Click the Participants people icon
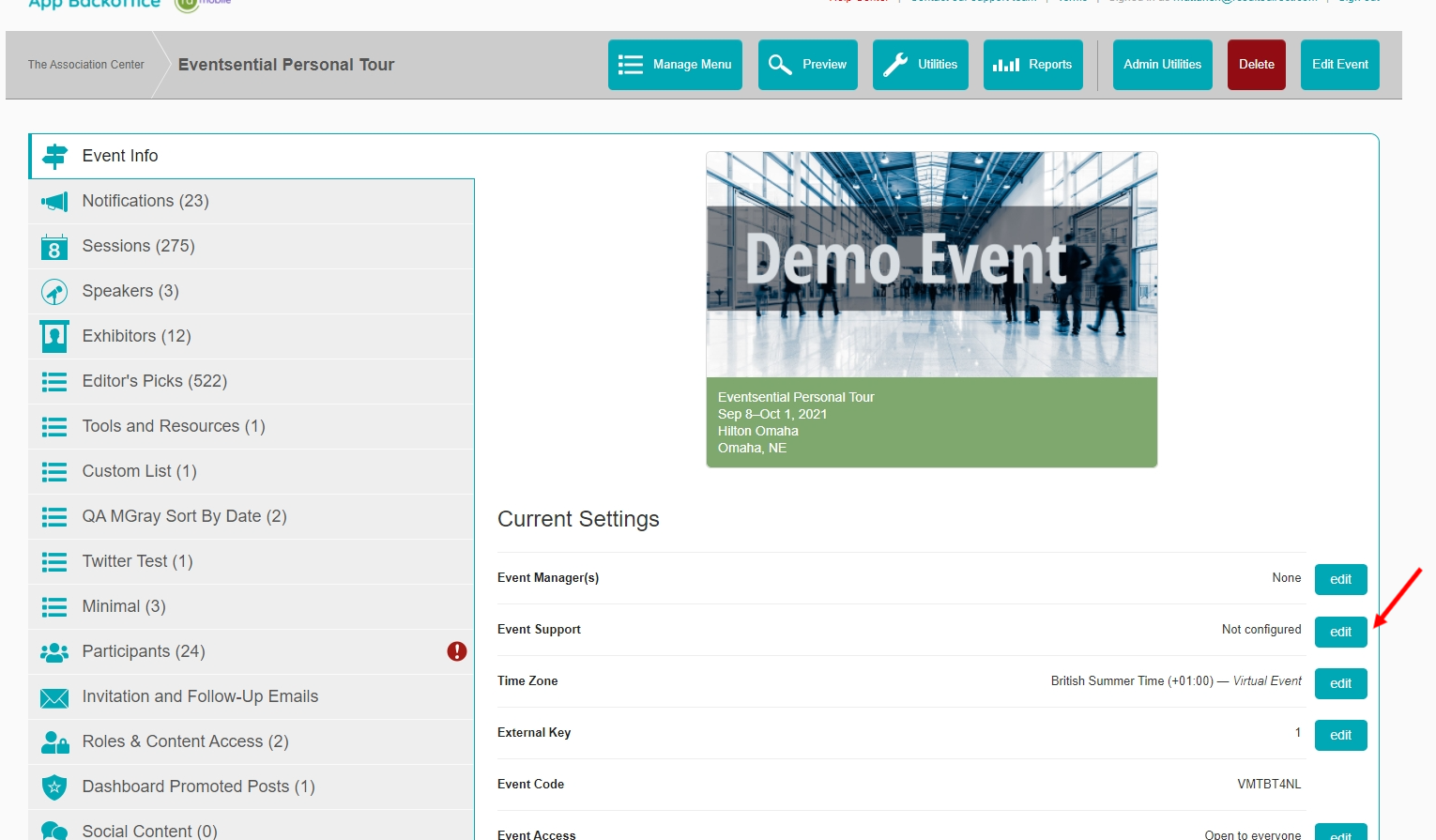The height and width of the screenshot is (840, 1436). tap(54, 651)
